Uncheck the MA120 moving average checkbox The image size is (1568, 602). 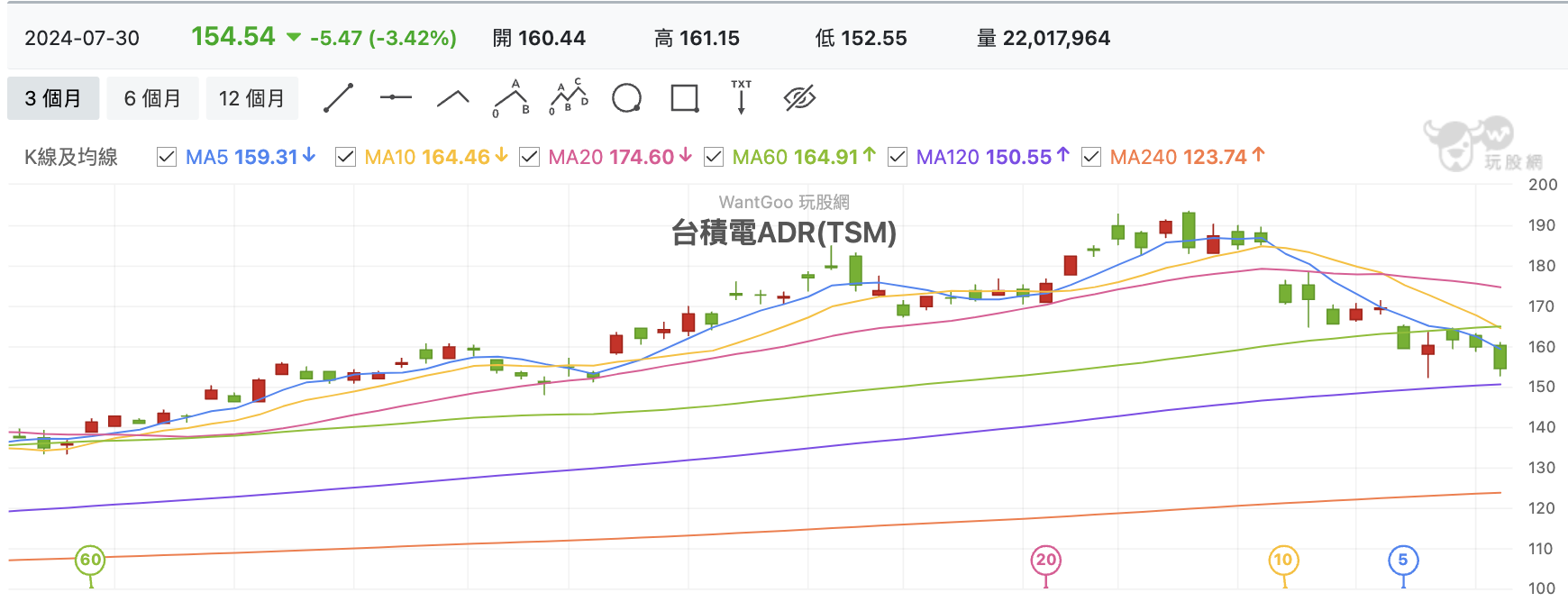point(898,158)
